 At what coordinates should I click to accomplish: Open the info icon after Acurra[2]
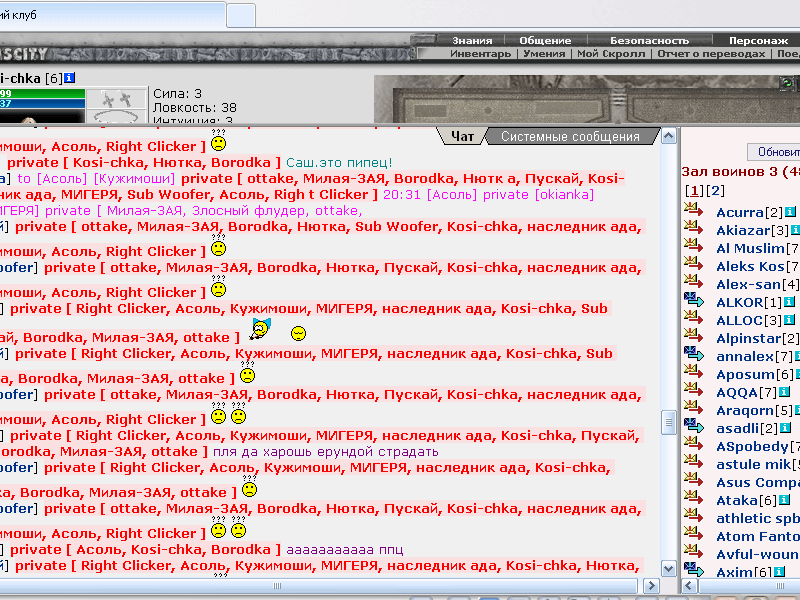click(x=790, y=212)
